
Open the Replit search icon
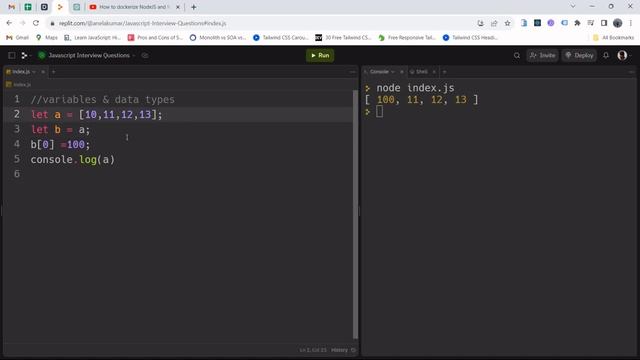517,56
